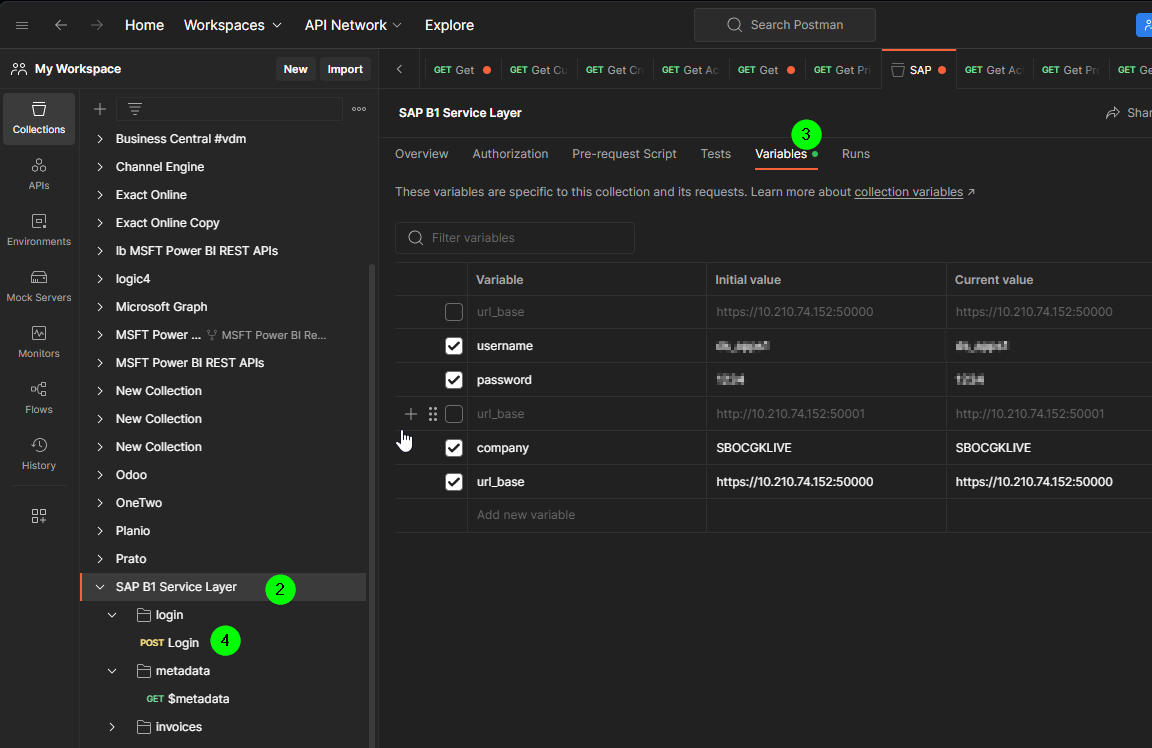The height and width of the screenshot is (748, 1152).
Task: Click the collections filter icon
Action: pyautogui.click(x=134, y=109)
